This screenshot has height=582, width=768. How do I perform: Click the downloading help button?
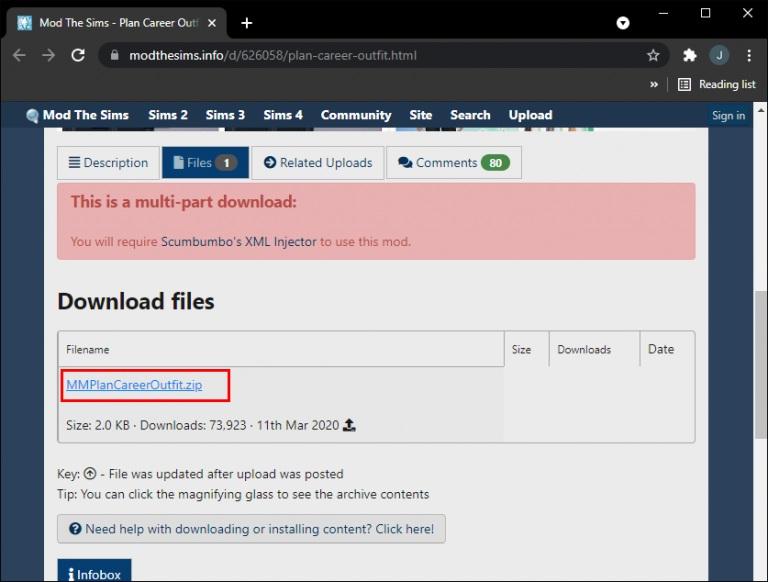[x=251, y=529]
